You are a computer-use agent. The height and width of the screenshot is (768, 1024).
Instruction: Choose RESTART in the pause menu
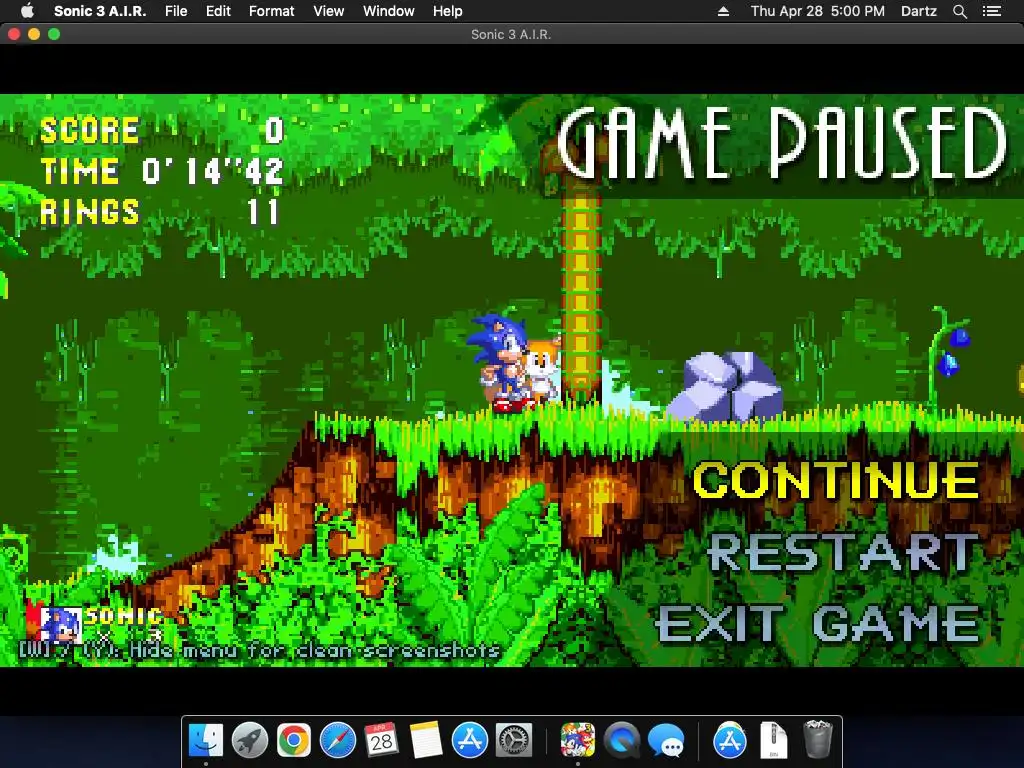point(842,552)
